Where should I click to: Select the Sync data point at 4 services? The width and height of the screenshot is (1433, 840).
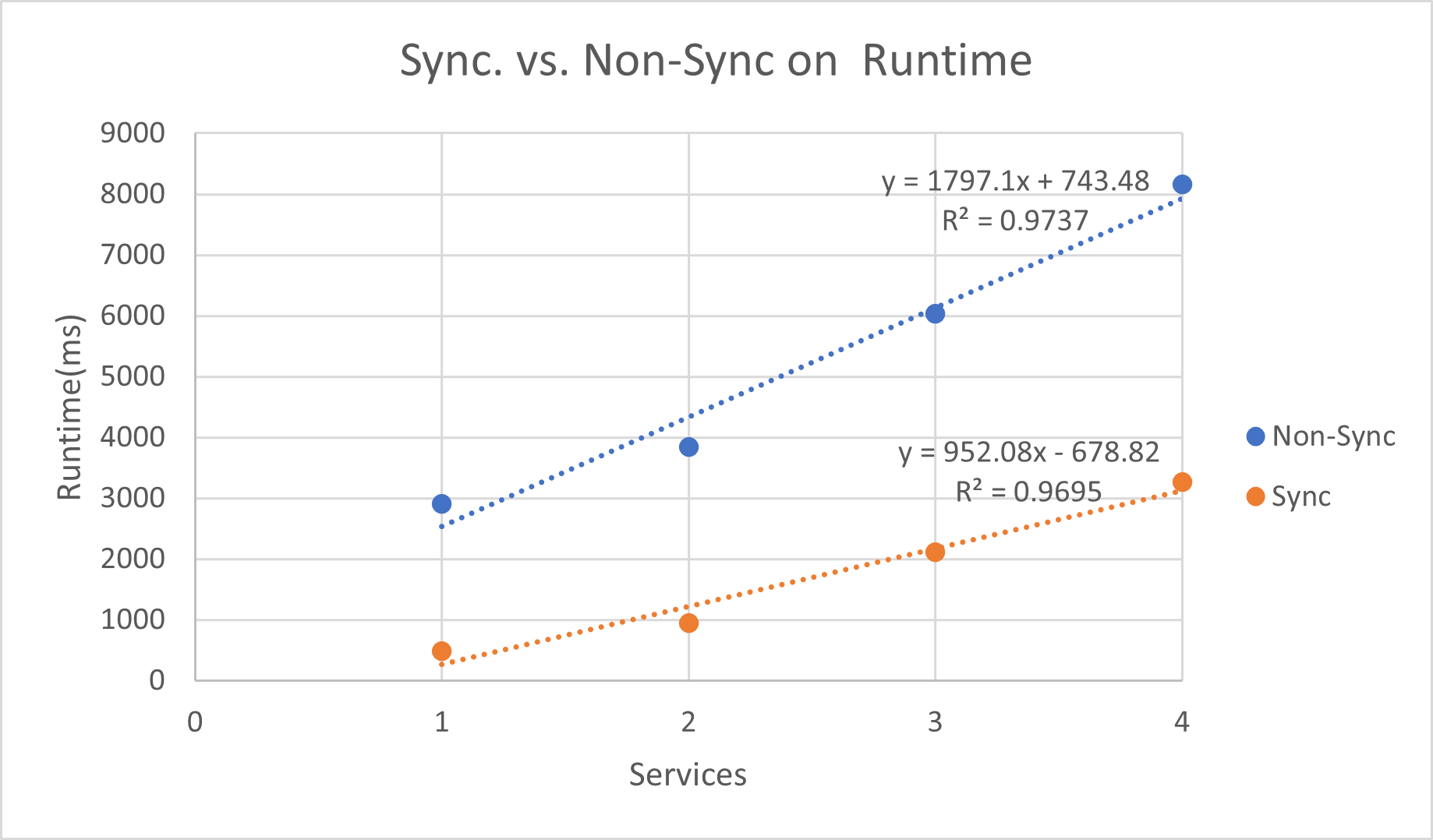click(1182, 482)
